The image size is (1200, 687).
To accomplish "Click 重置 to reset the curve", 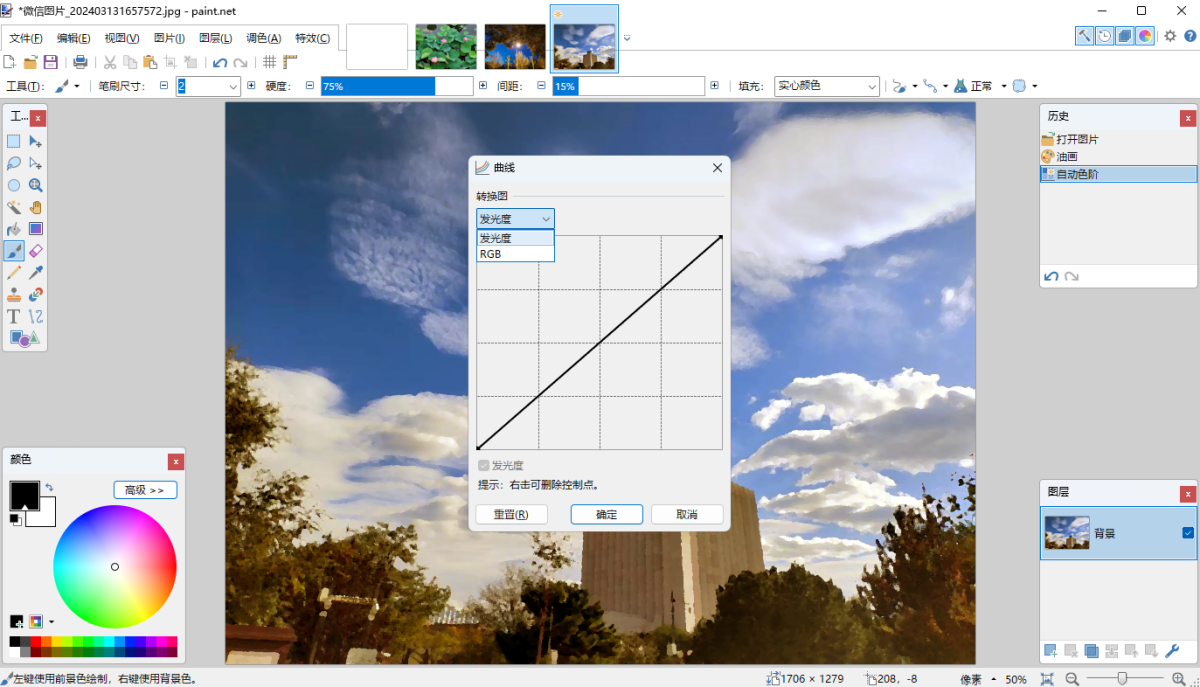I will click(511, 514).
